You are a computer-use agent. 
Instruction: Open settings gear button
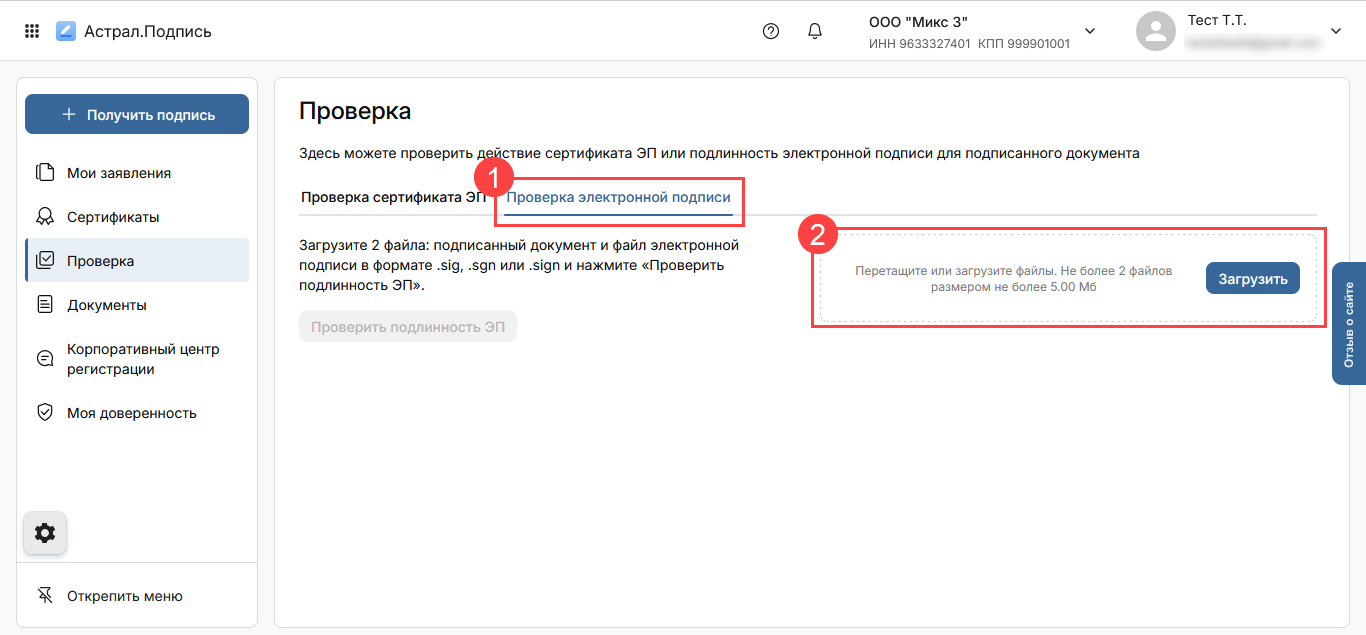click(x=45, y=533)
